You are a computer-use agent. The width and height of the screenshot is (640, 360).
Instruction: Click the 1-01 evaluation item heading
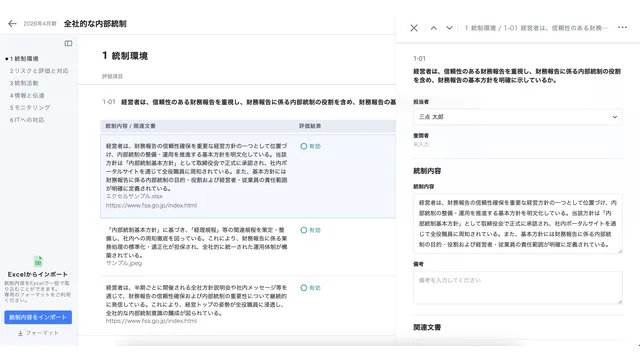click(x=249, y=102)
